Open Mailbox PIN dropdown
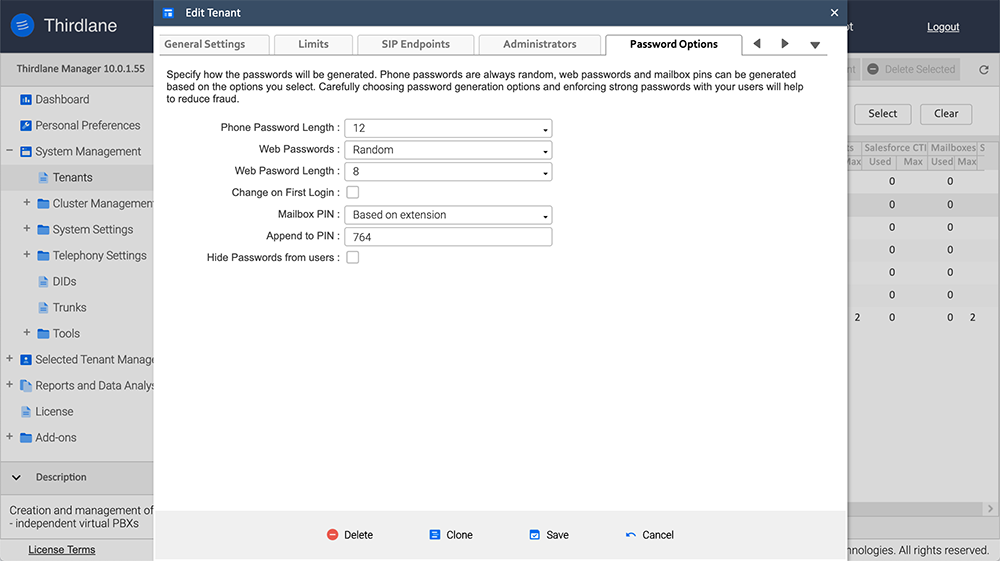Screen dimensions: 1000x561 448,215
